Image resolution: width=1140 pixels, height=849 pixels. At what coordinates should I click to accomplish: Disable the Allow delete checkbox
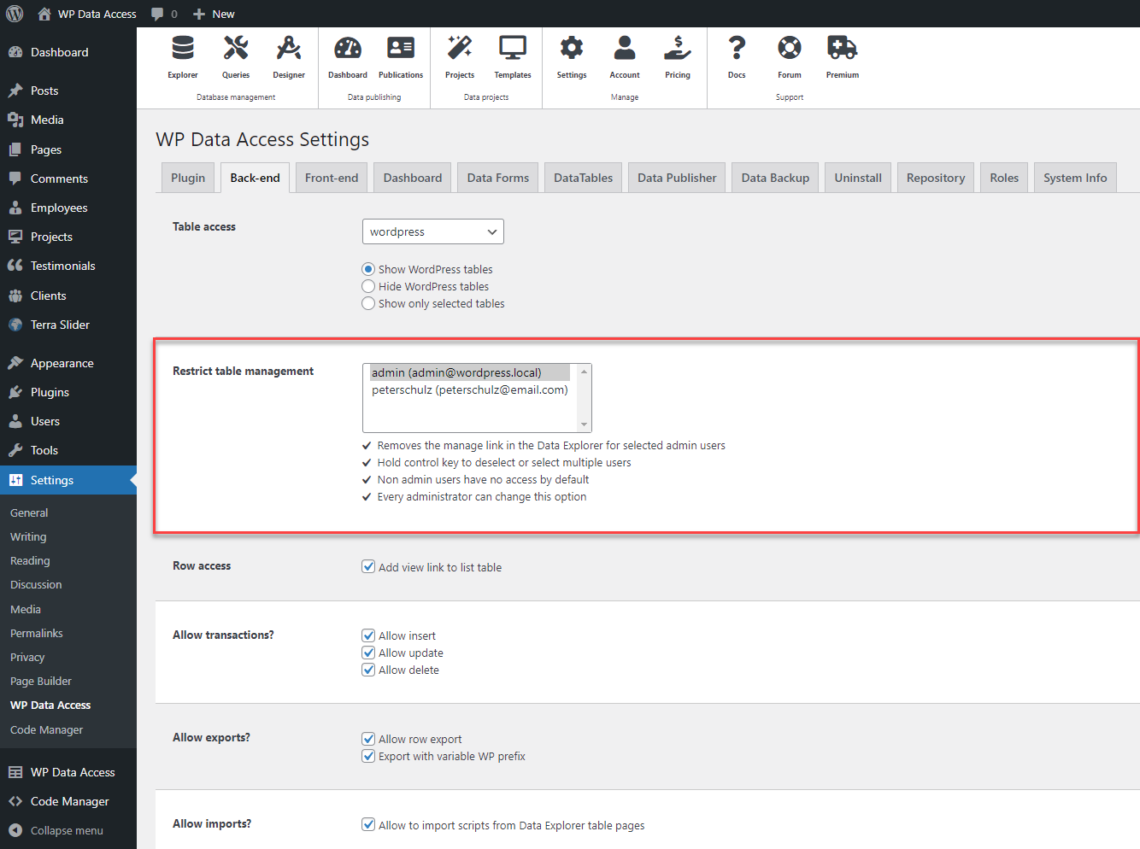369,669
